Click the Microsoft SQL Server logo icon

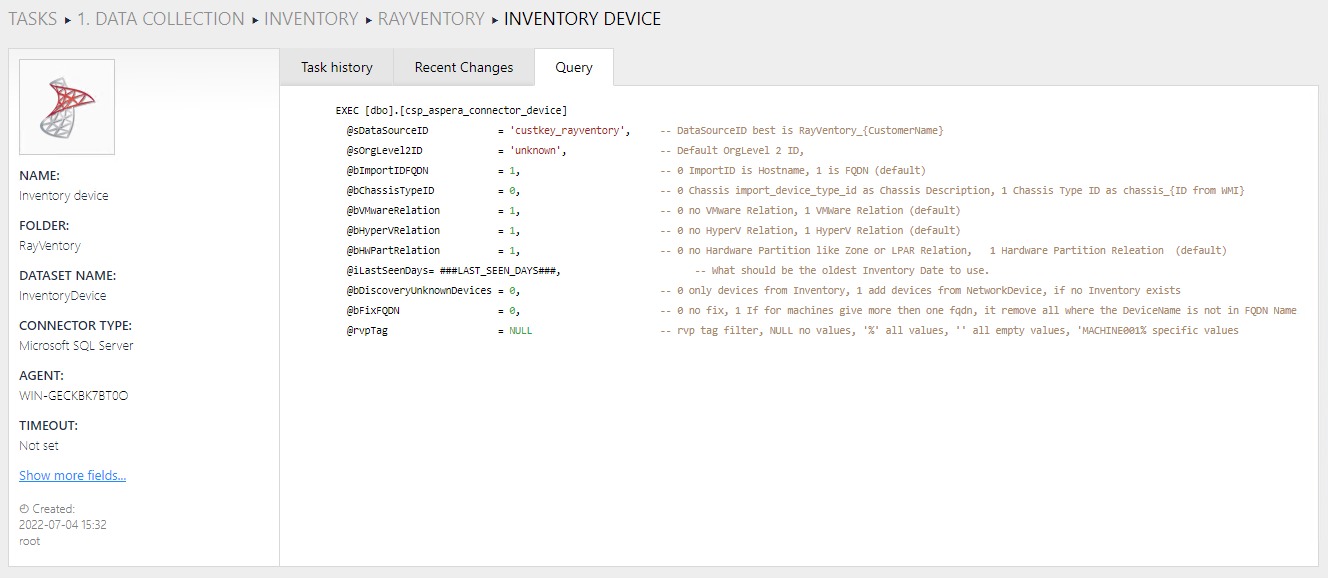[x=66, y=106]
